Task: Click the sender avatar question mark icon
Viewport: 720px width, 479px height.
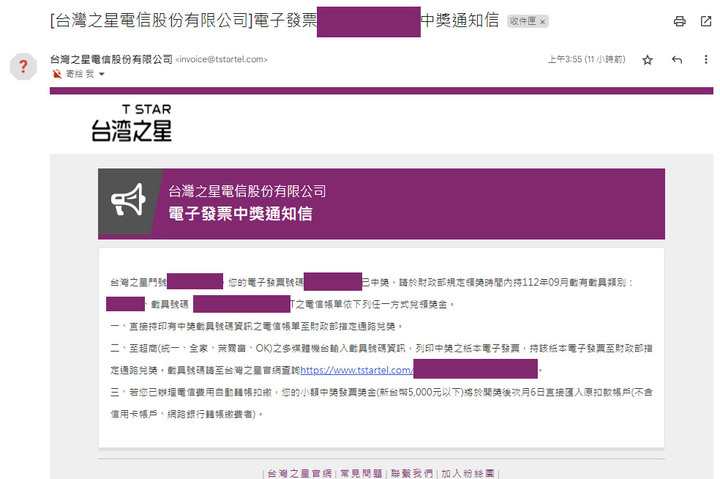Action: point(23,67)
